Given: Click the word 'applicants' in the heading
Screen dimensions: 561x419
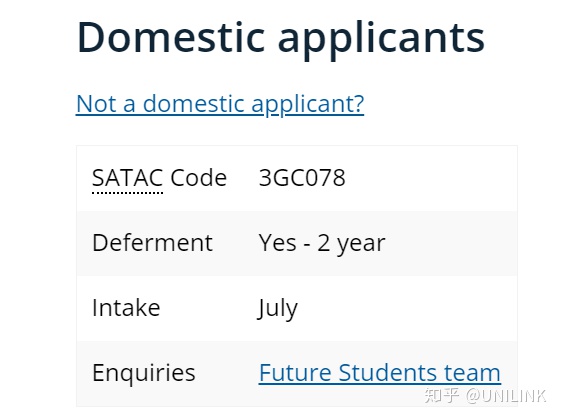Looking at the screenshot, I should point(381,40).
